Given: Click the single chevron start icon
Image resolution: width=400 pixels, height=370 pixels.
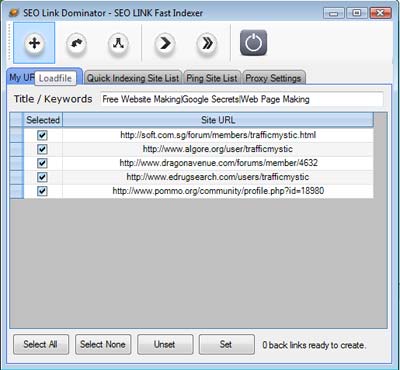Looking at the screenshot, I should tap(165, 43).
